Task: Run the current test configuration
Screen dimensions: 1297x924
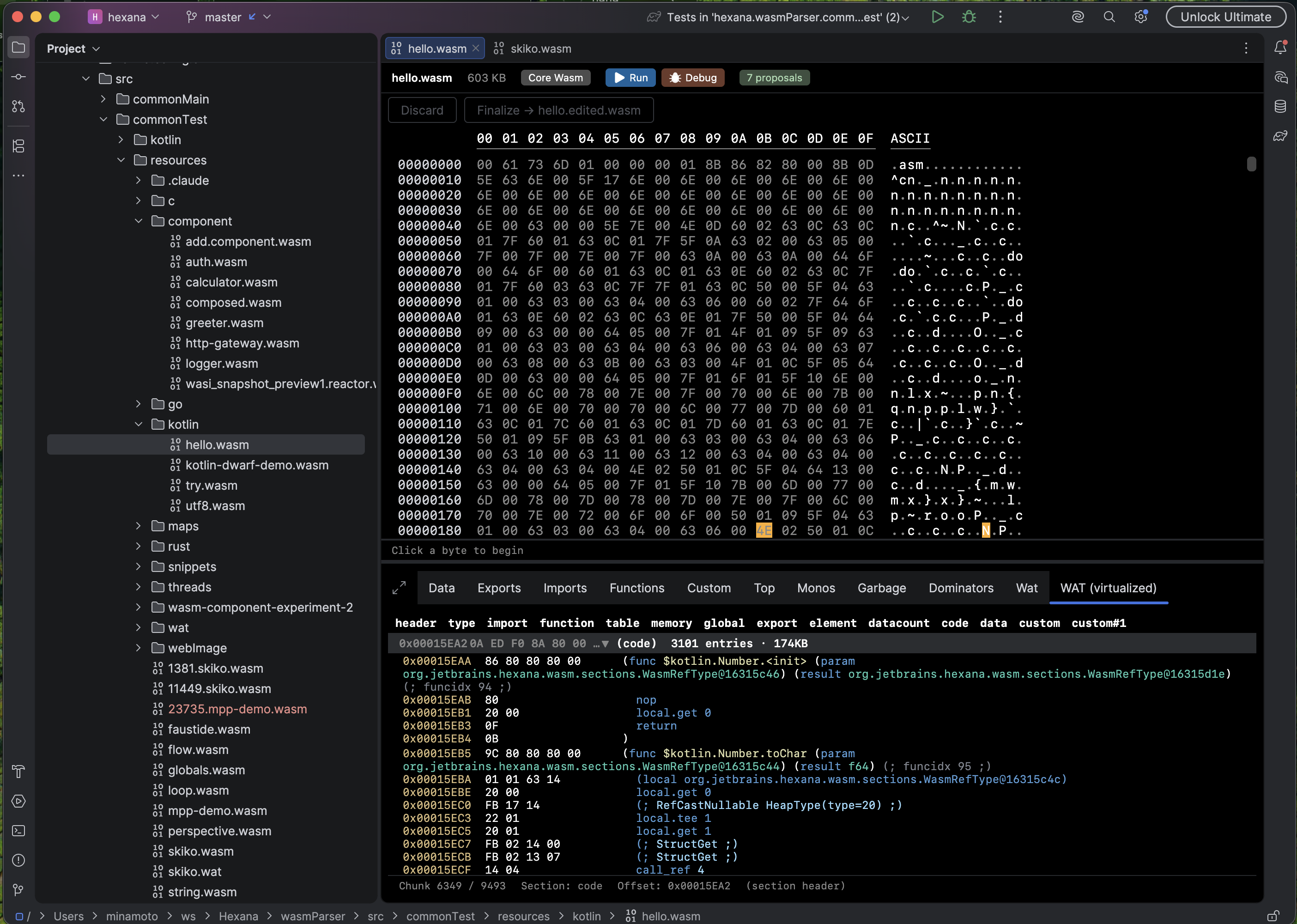Action: tap(938, 17)
